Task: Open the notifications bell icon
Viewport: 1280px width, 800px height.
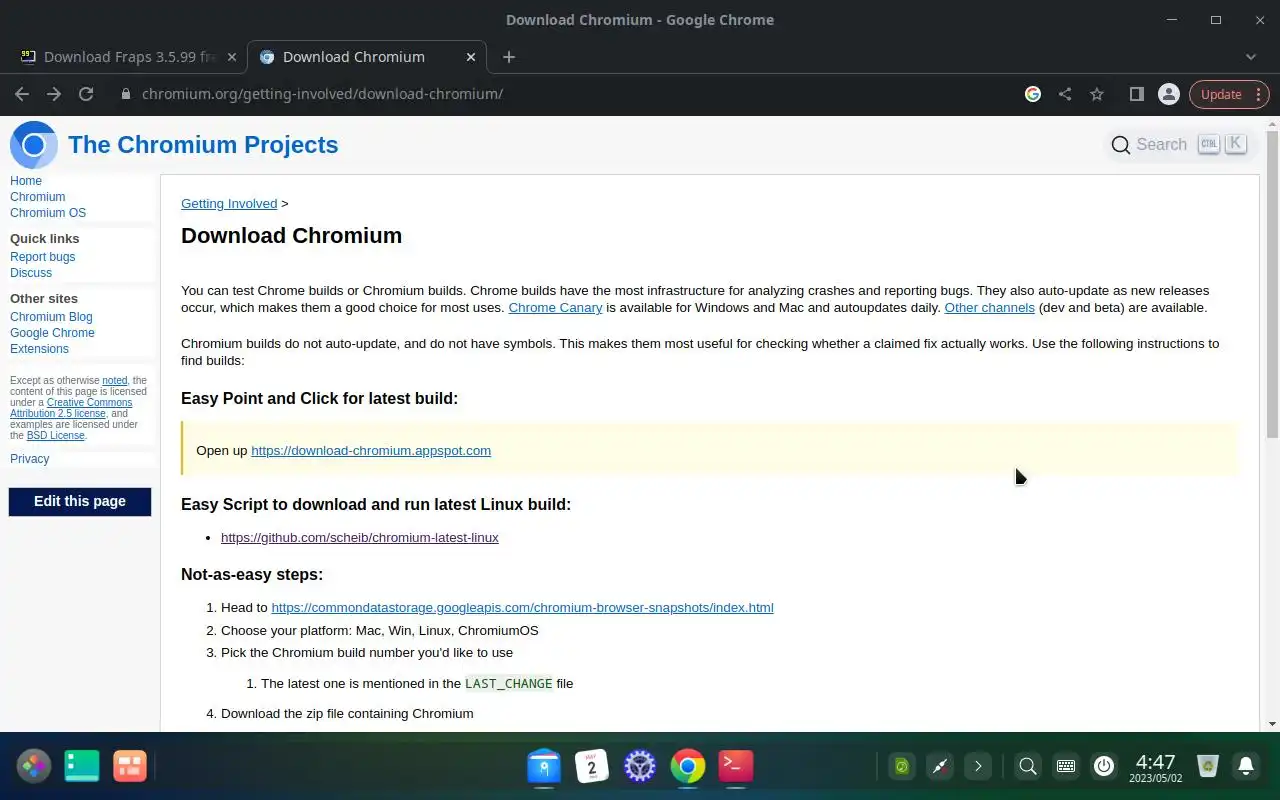Action: (x=1246, y=766)
